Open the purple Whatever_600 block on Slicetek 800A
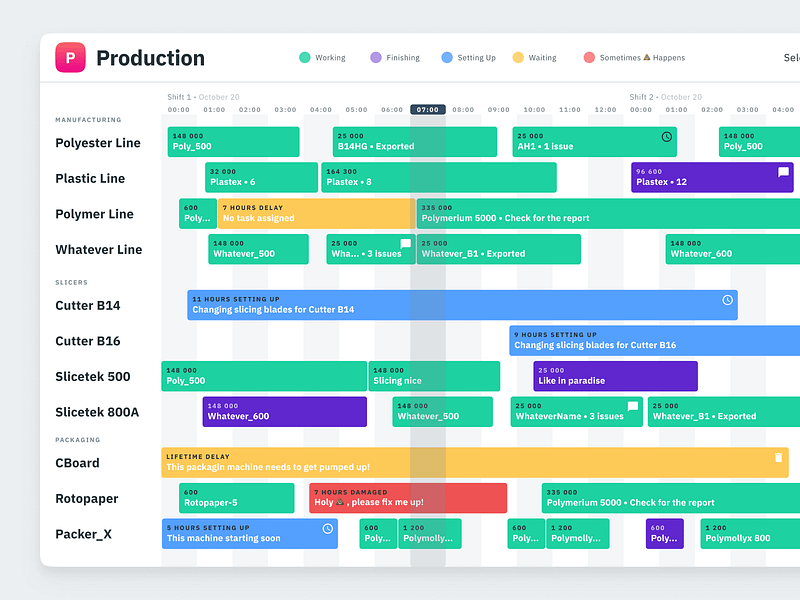800x600 pixels. [285, 412]
